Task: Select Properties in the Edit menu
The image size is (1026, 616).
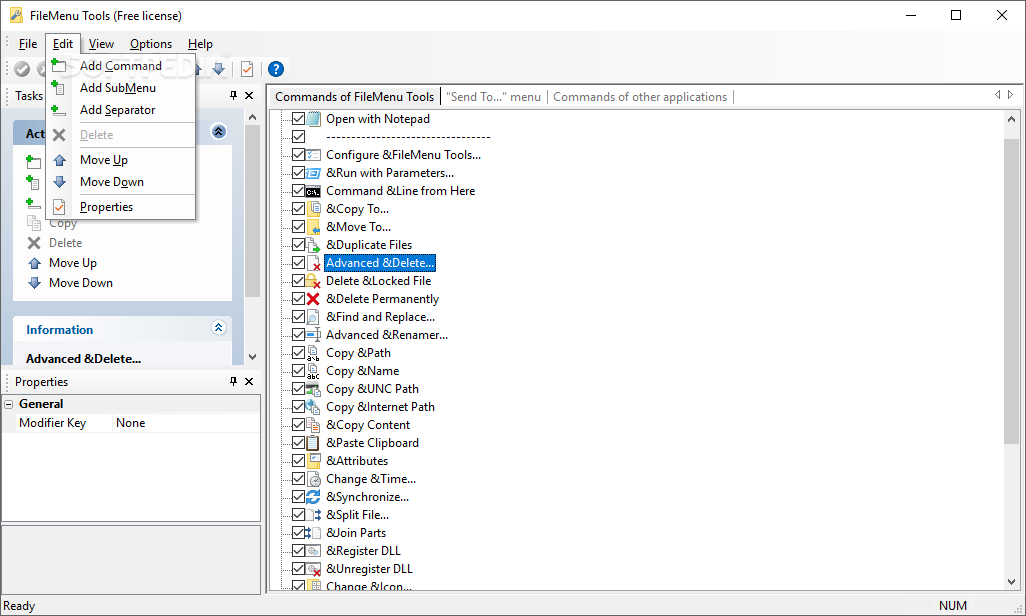Action: (120, 207)
